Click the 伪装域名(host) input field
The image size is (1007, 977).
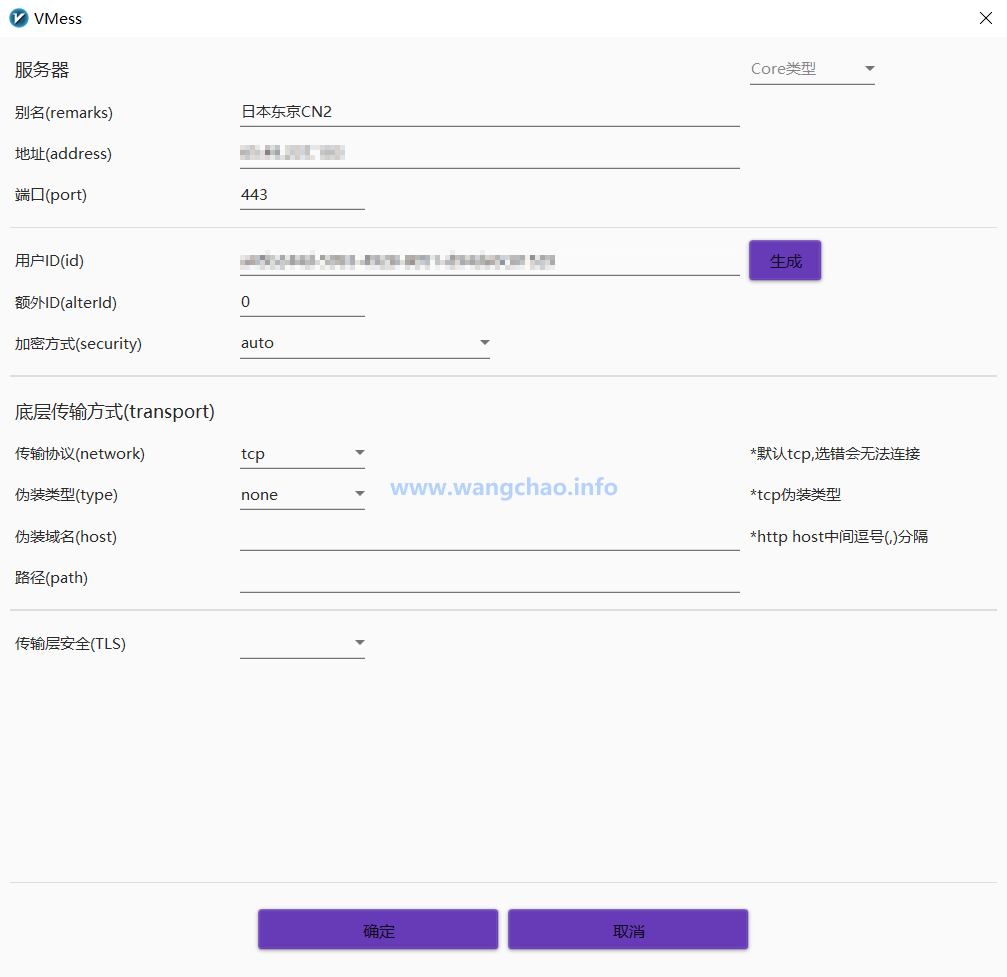(x=489, y=536)
